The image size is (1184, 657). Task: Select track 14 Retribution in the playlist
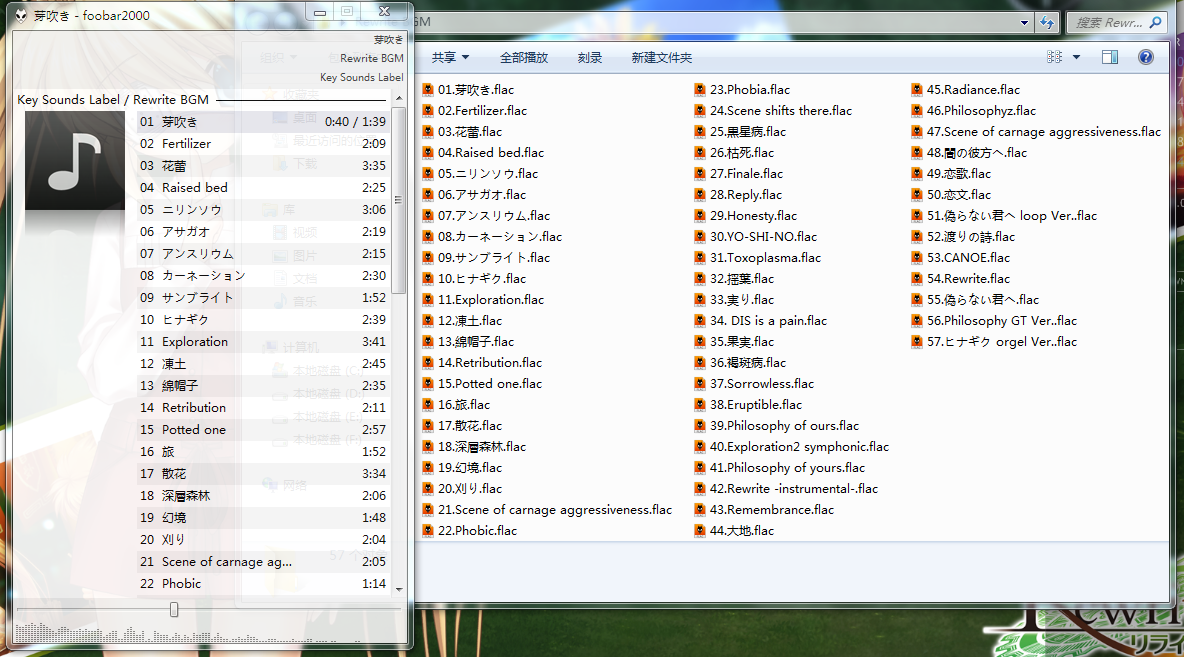coord(194,408)
